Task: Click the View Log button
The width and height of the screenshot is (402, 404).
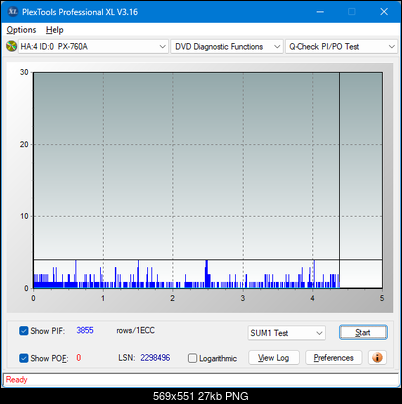Action: click(x=274, y=358)
